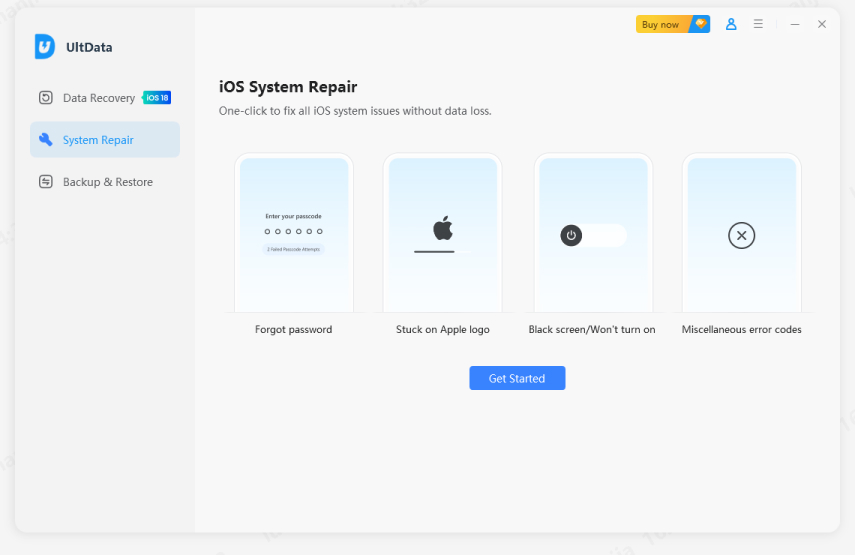Click the passcode dots in phone preview
The width and height of the screenshot is (855, 555).
(x=293, y=231)
